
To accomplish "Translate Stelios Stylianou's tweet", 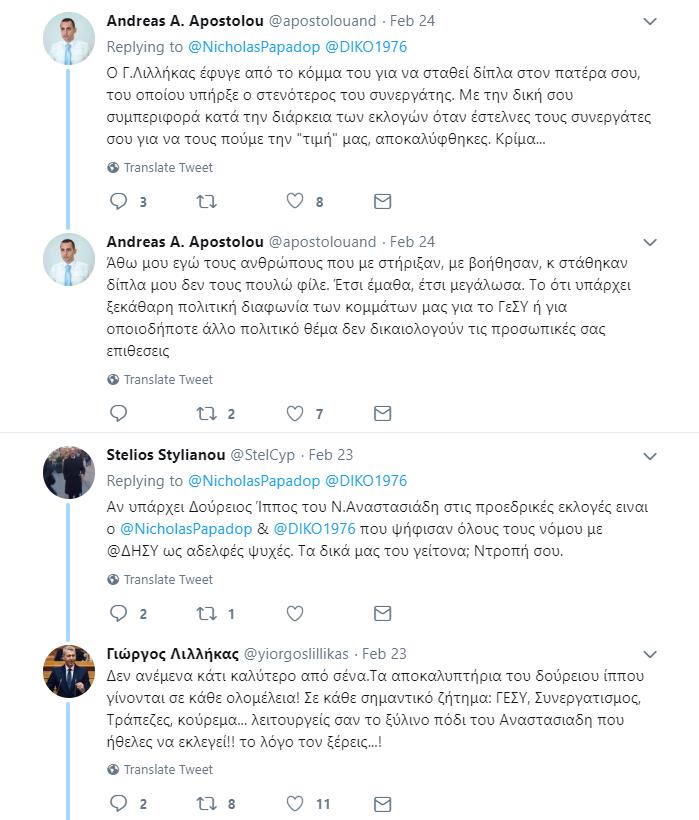I will pos(161,579).
